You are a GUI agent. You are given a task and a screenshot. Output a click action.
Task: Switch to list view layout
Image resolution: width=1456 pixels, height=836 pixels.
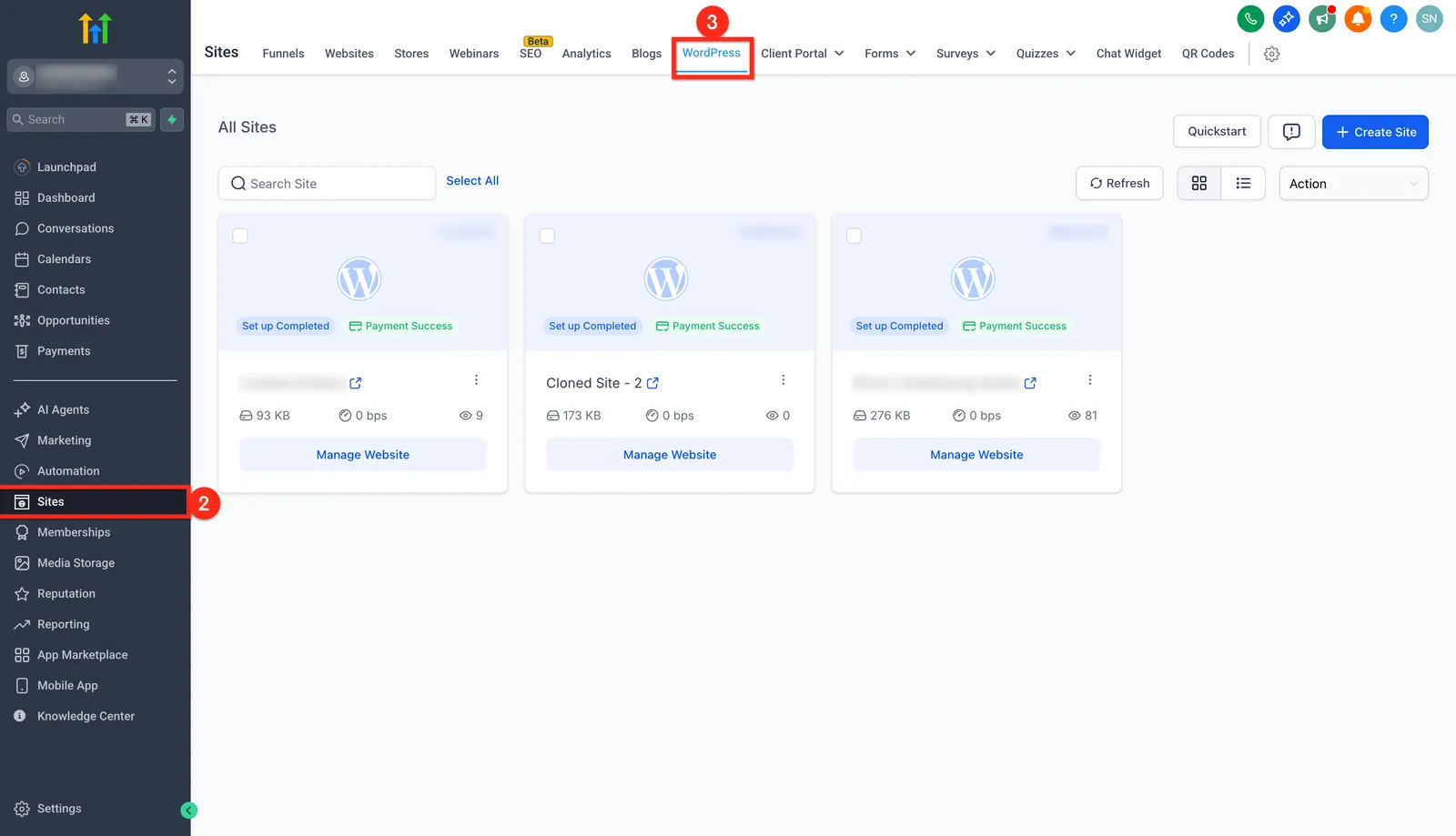point(1243,184)
